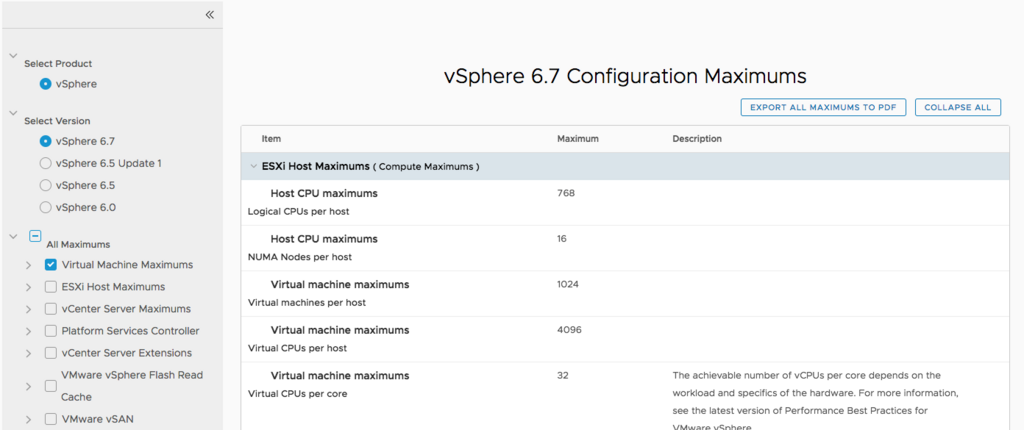This screenshot has width=1024, height=430.
Task: Click the vCPUs per core description text
Action: 815,401
